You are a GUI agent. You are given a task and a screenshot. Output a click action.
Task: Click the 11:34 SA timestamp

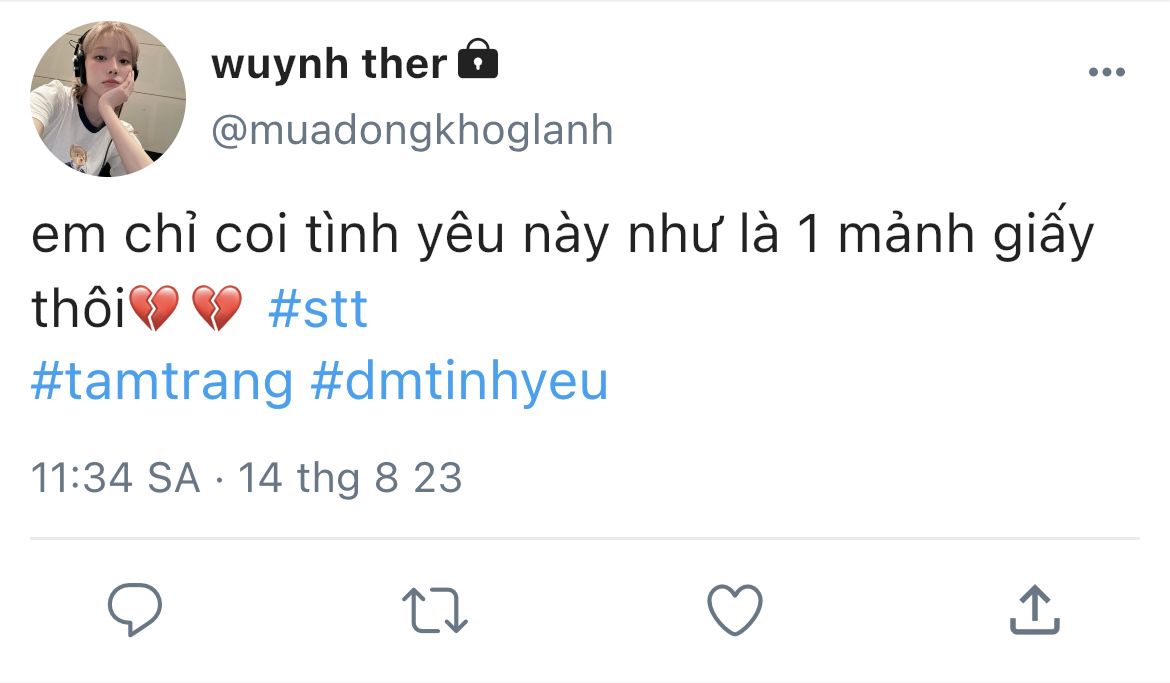[x=116, y=478]
